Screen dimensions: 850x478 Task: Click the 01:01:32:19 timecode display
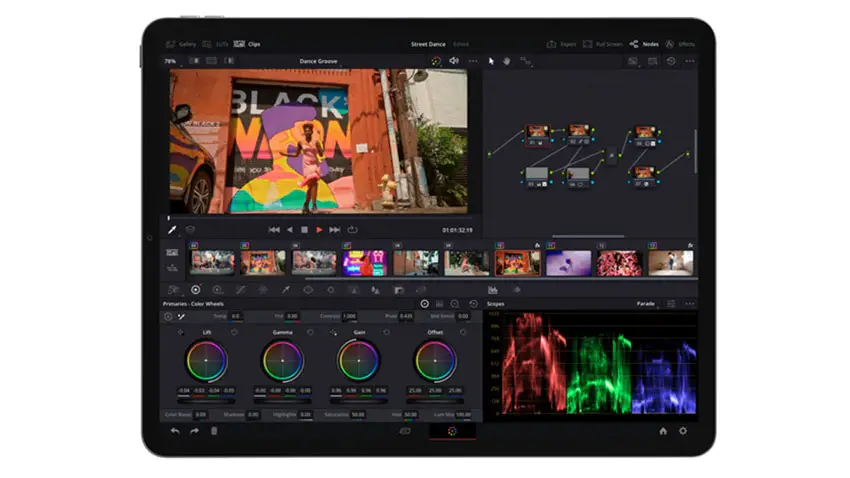(x=458, y=230)
